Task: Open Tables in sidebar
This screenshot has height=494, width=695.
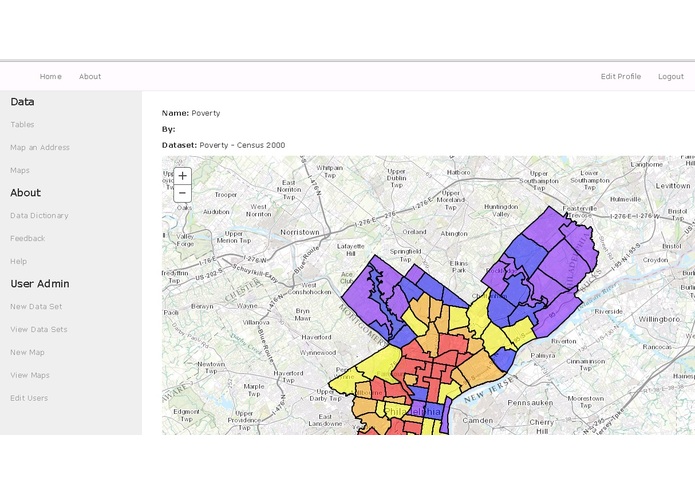Action: tap(22, 124)
